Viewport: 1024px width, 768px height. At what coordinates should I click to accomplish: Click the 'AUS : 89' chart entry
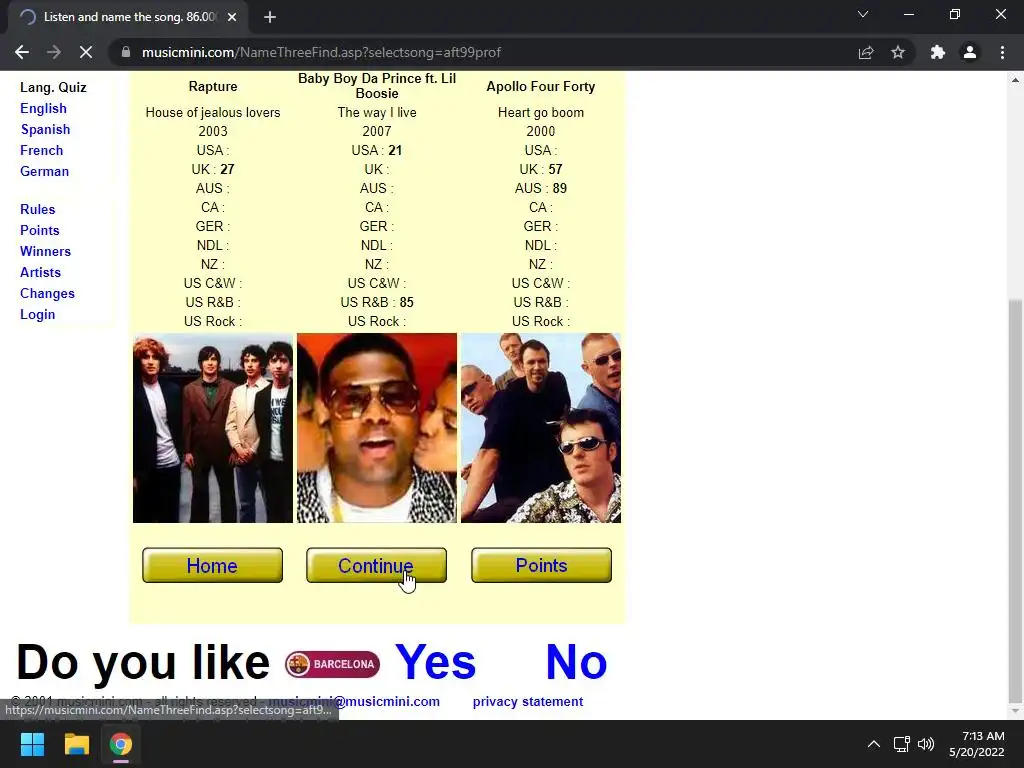tap(541, 188)
